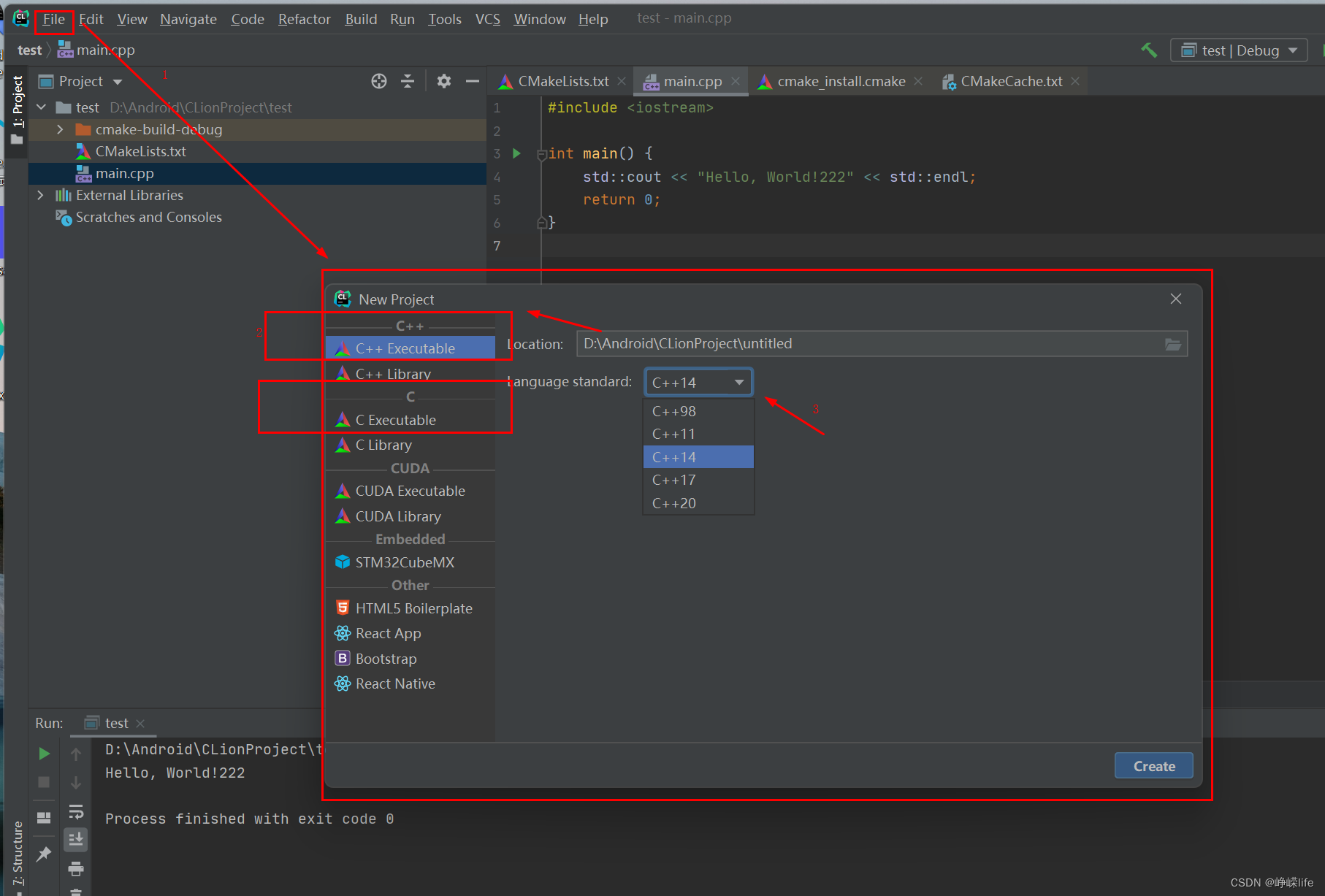Choose C++11 from language standard list
The image size is (1325, 896).
[698, 434]
